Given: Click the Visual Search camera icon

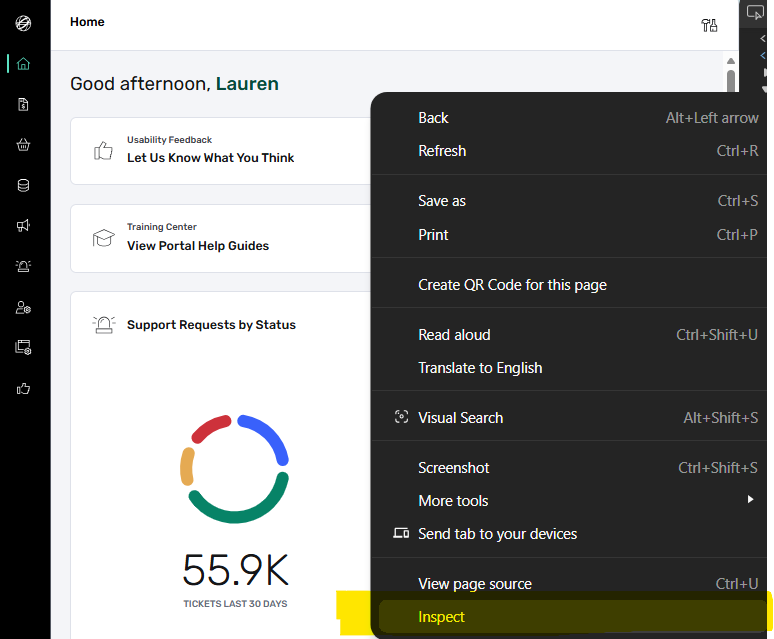Looking at the screenshot, I should 401,417.
